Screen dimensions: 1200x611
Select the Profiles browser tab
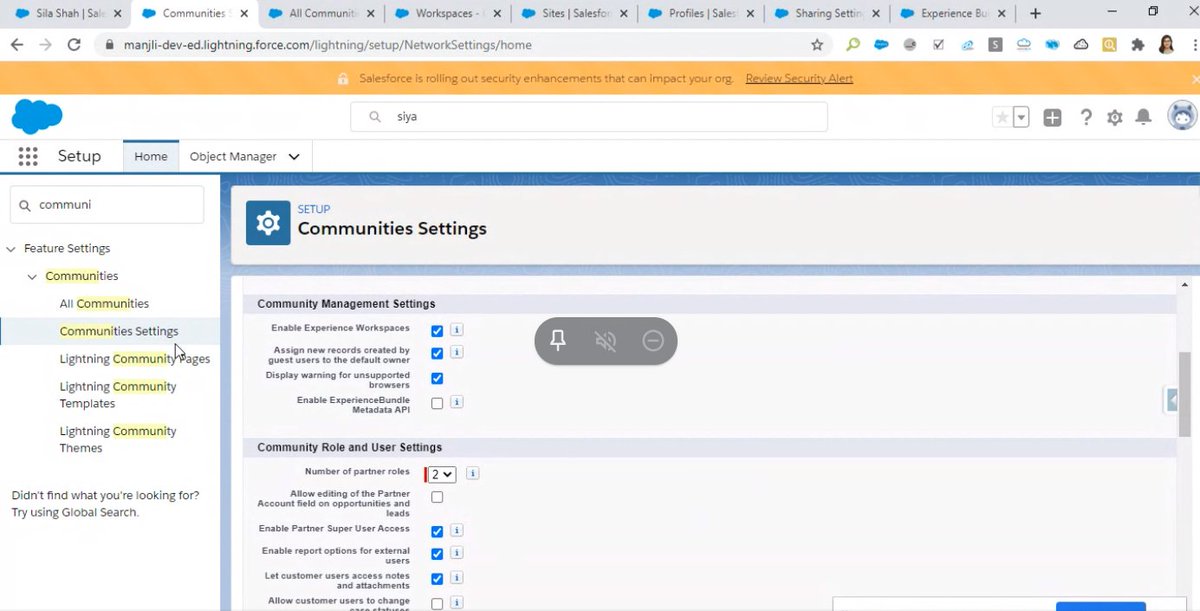[x=700, y=14]
